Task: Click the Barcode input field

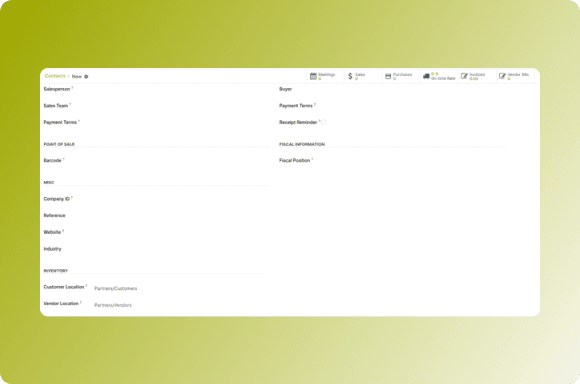Action: pos(181,161)
